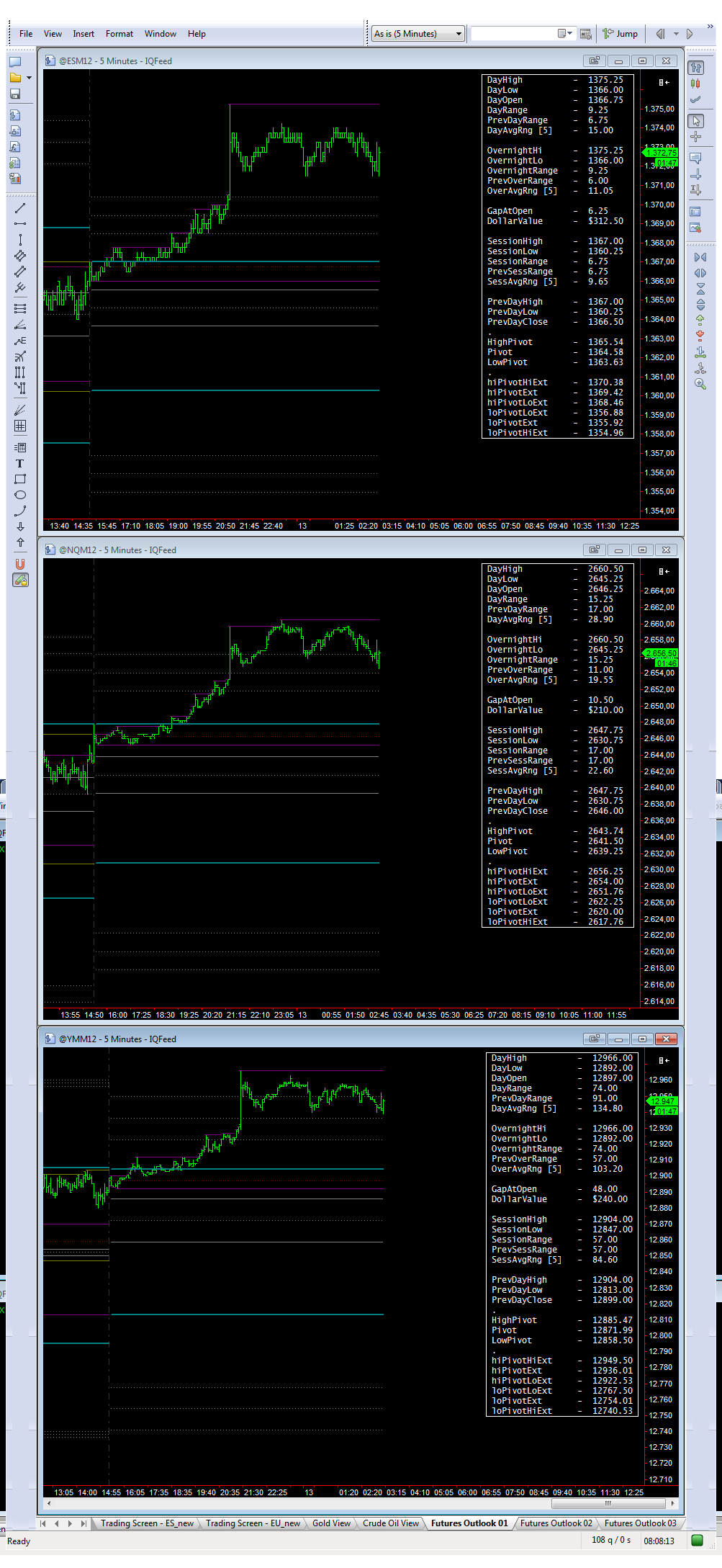Screen dimensions: 722x1568
Task: Click in the jump-to date field
Action: click(x=515, y=34)
